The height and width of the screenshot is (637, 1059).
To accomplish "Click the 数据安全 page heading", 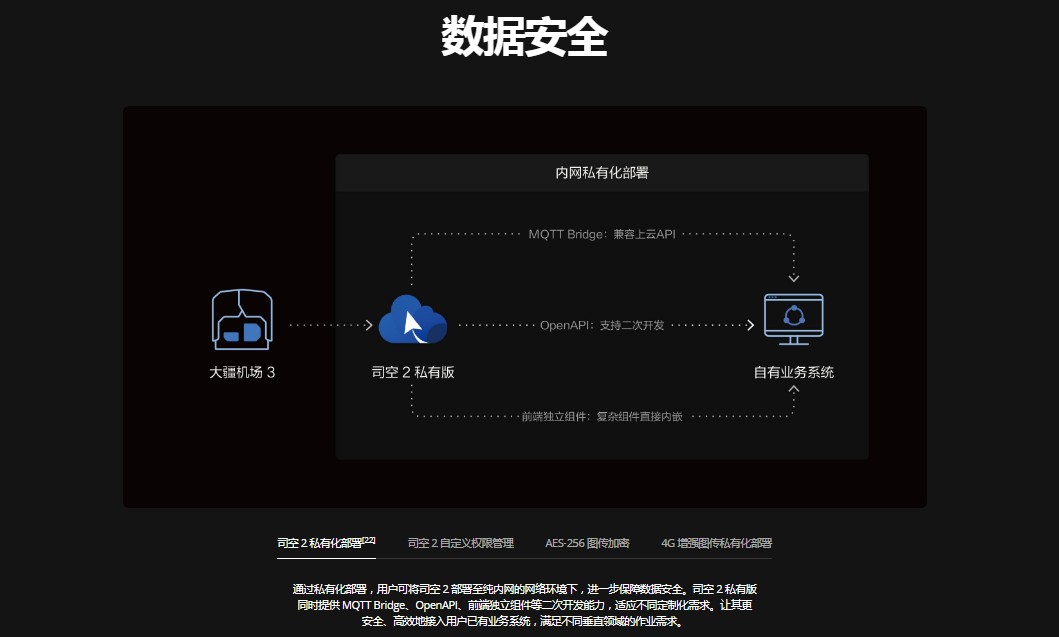I will coord(525,38).
